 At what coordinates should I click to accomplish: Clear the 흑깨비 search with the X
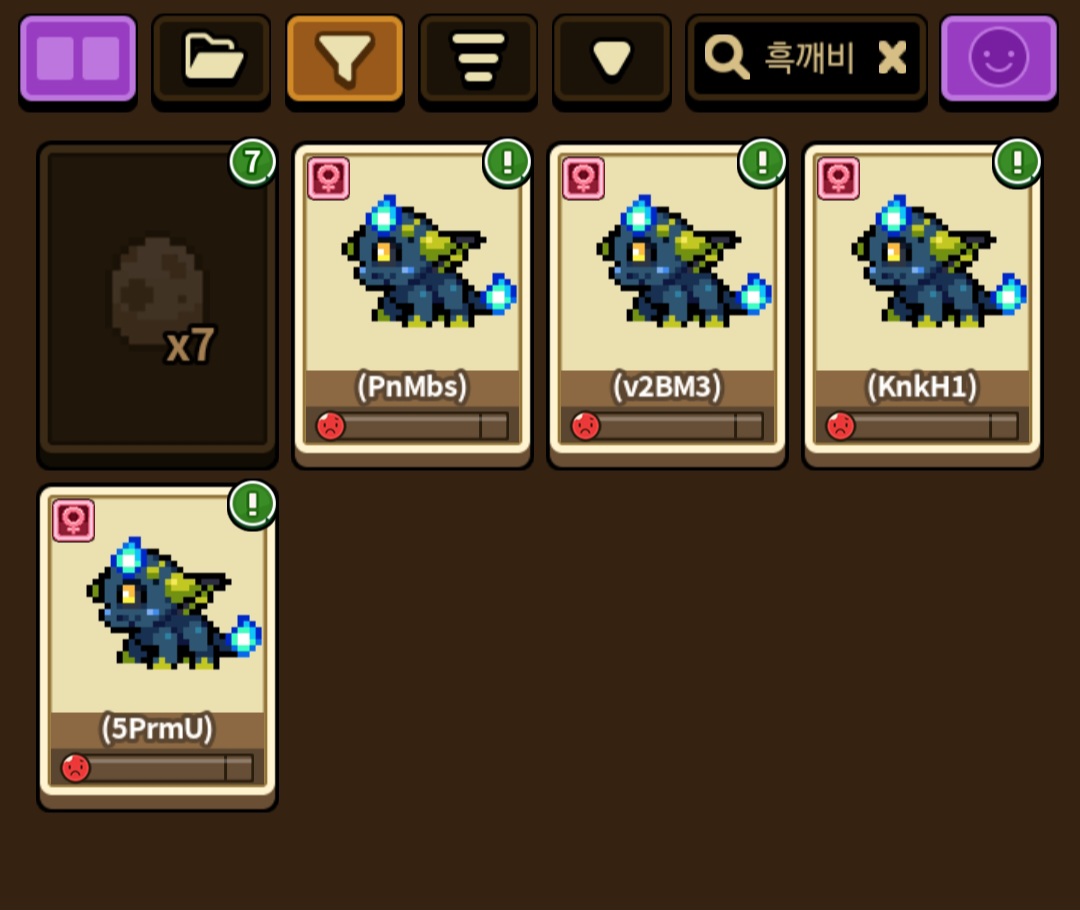coord(892,57)
